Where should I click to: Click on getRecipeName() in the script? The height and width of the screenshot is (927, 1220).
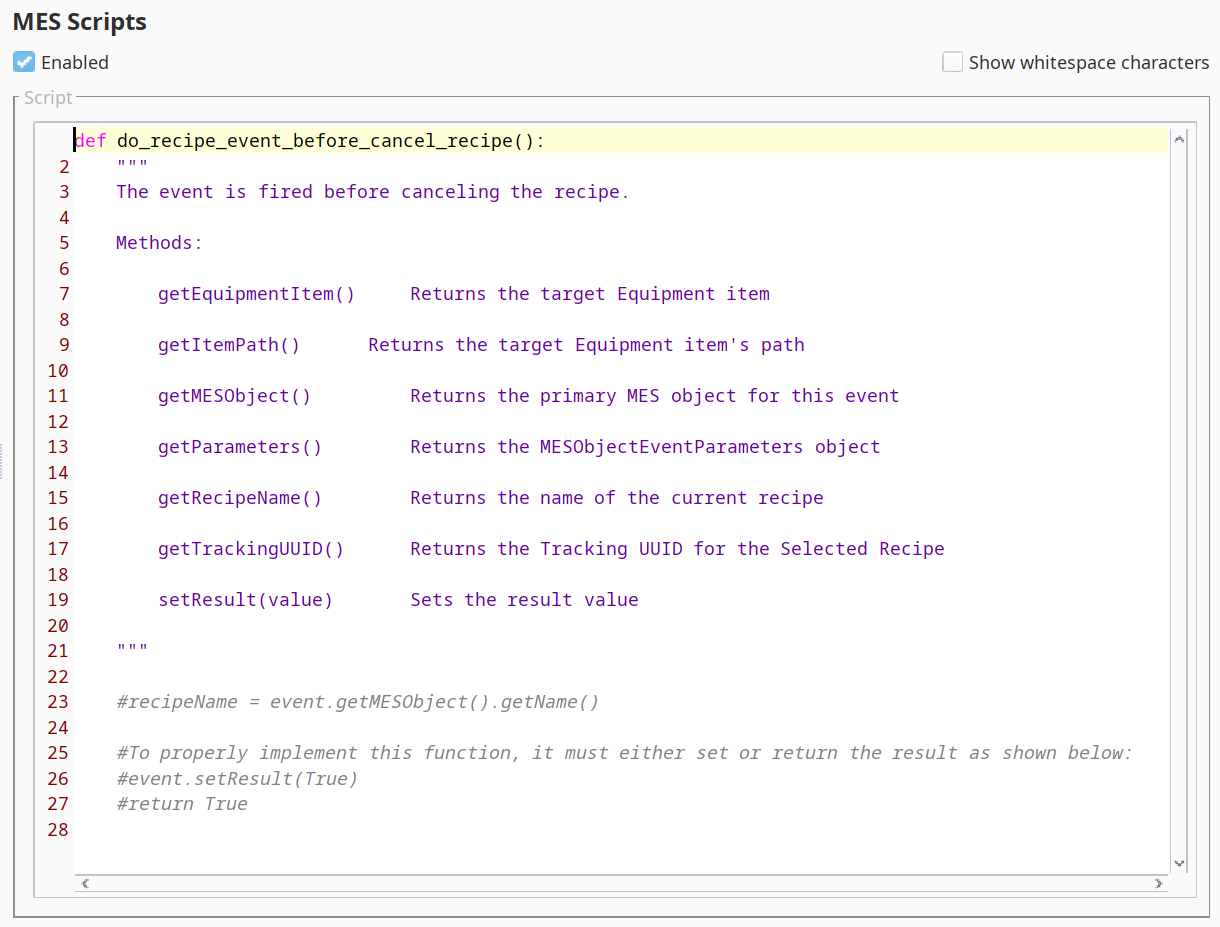point(240,498)
